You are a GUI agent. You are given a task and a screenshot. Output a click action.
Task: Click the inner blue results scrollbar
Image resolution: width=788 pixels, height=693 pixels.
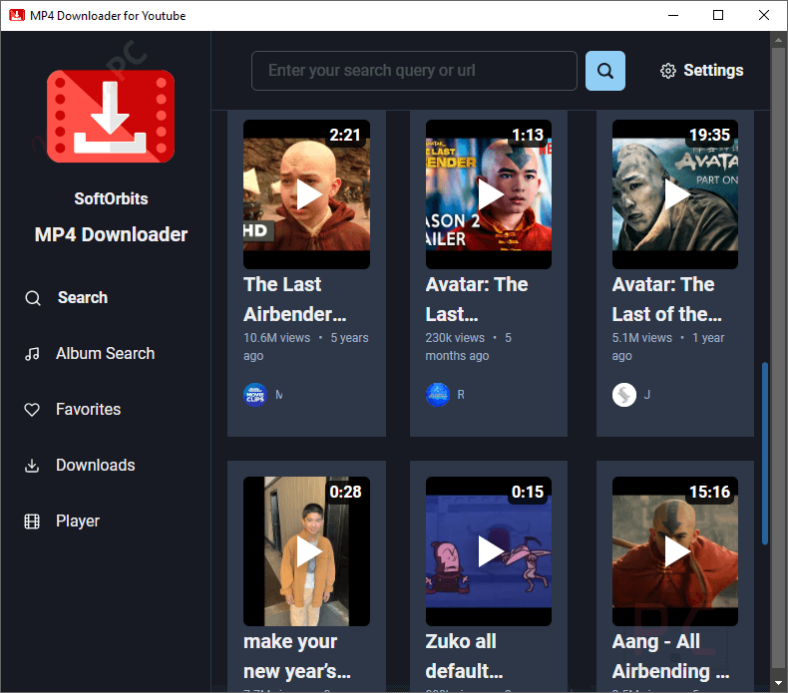[765, 453]
